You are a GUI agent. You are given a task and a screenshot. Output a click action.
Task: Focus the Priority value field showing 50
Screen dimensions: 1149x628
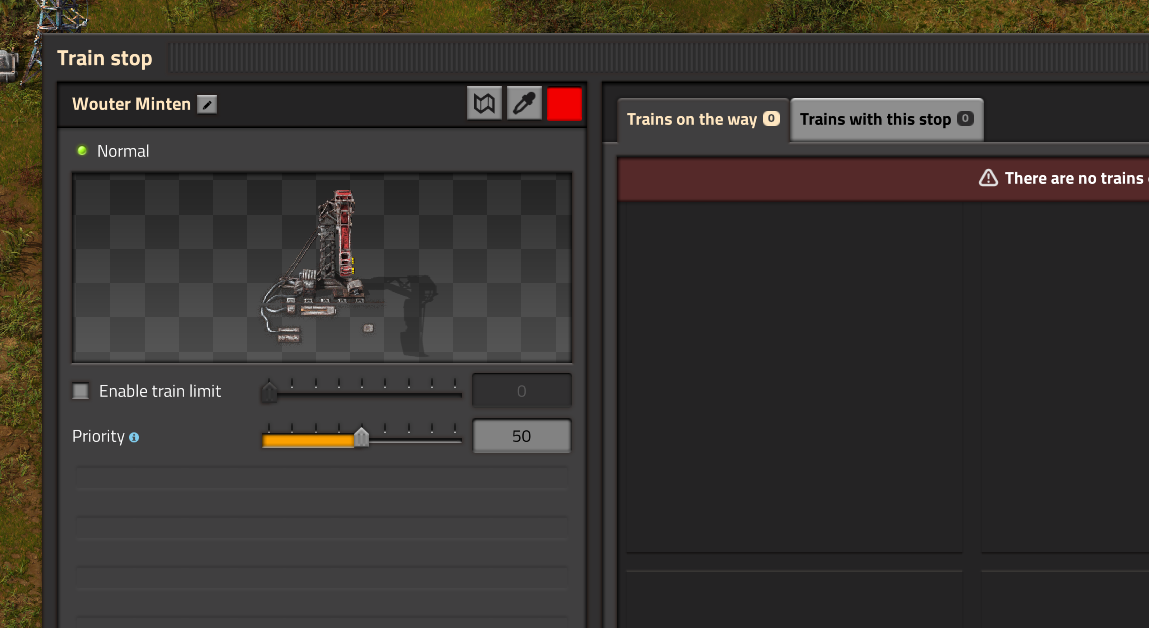(522, 436)
